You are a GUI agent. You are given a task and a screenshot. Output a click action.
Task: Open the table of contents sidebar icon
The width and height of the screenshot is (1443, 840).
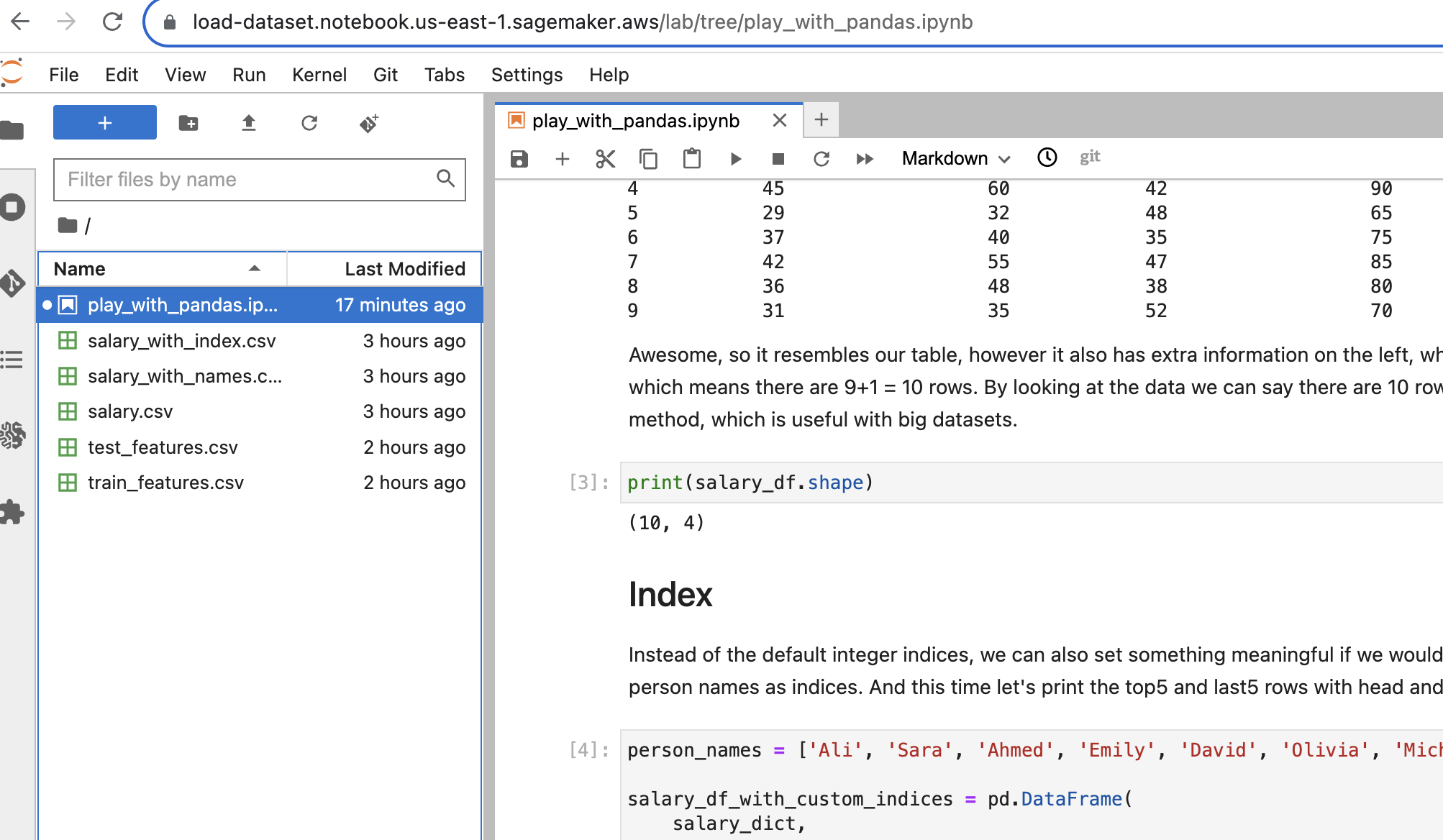tap(12, 359)
